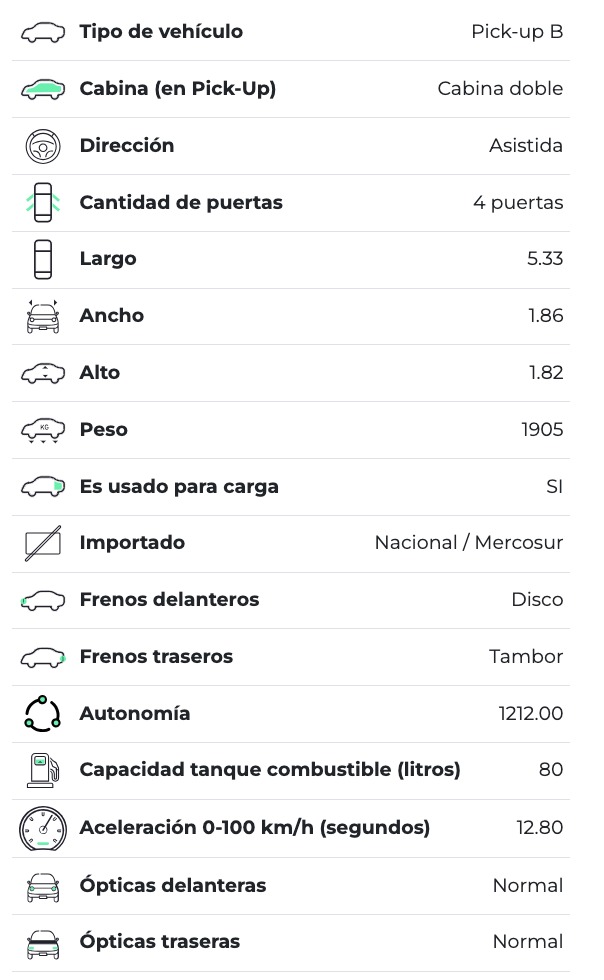Click the speedometer icon for Aceleración 0-100
This screenshot has height=980, width=604.
click(43, 828)
